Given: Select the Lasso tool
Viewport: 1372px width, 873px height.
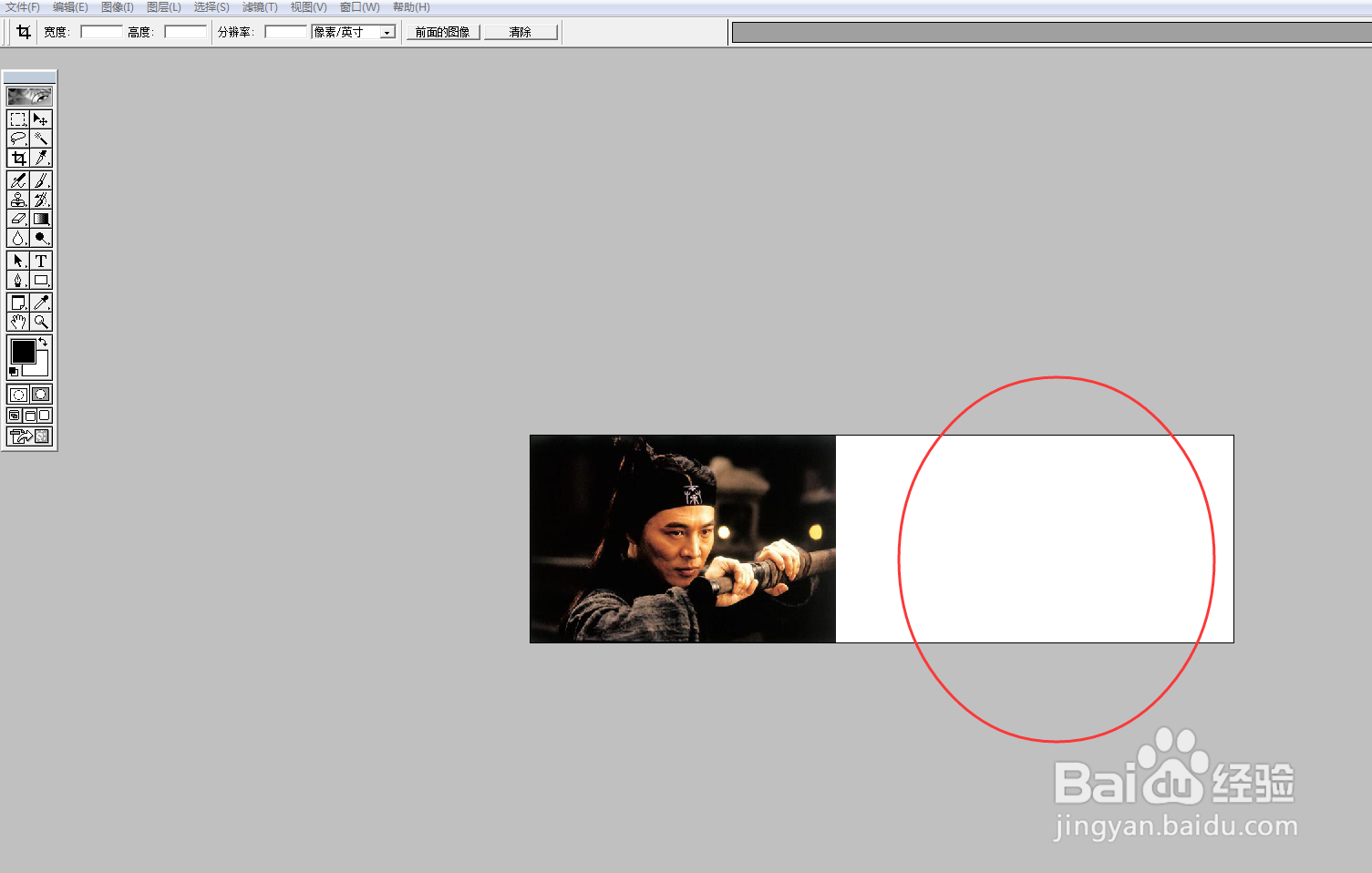Looking at the screenshot, I should pos(18,139).
